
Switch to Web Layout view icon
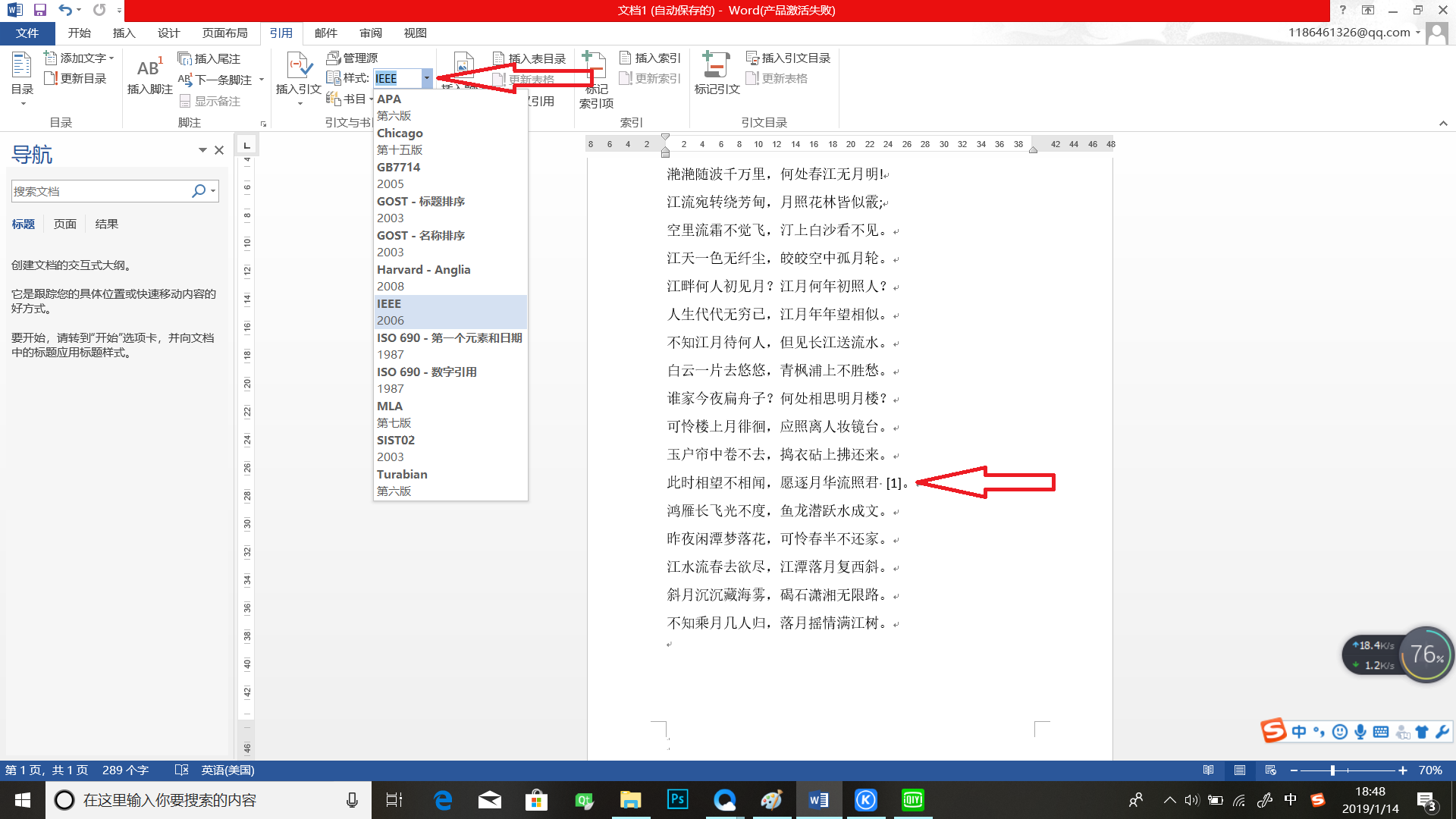click(x=1271, y=770)
